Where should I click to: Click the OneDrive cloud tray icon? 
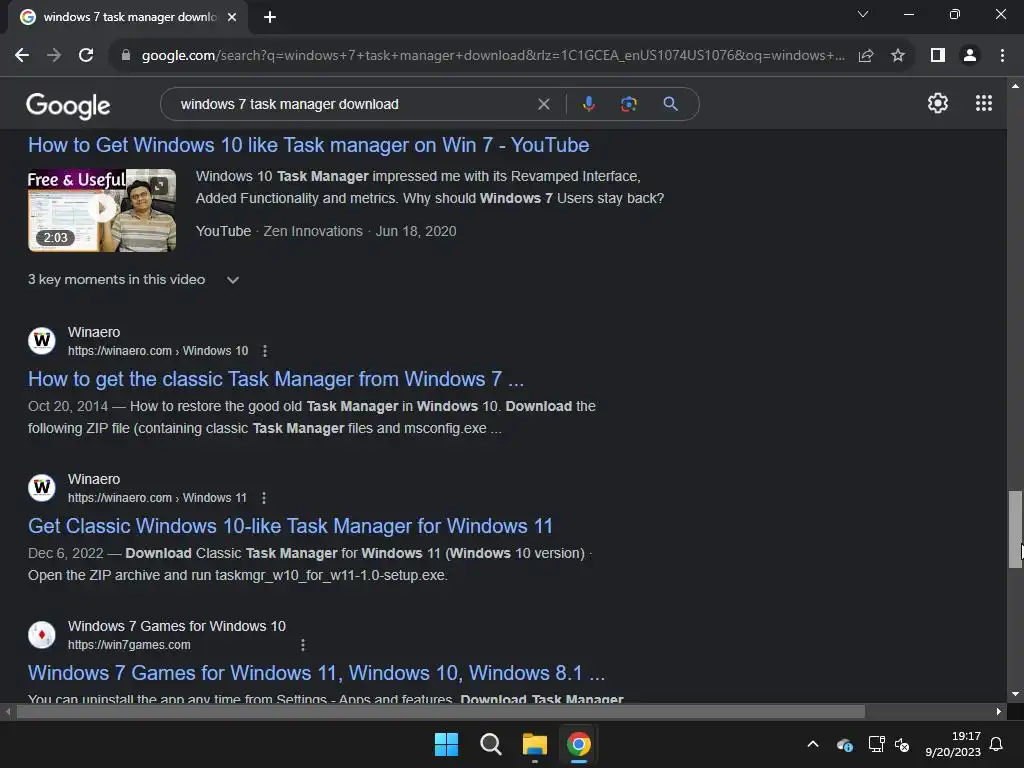[x=844, y=744]
